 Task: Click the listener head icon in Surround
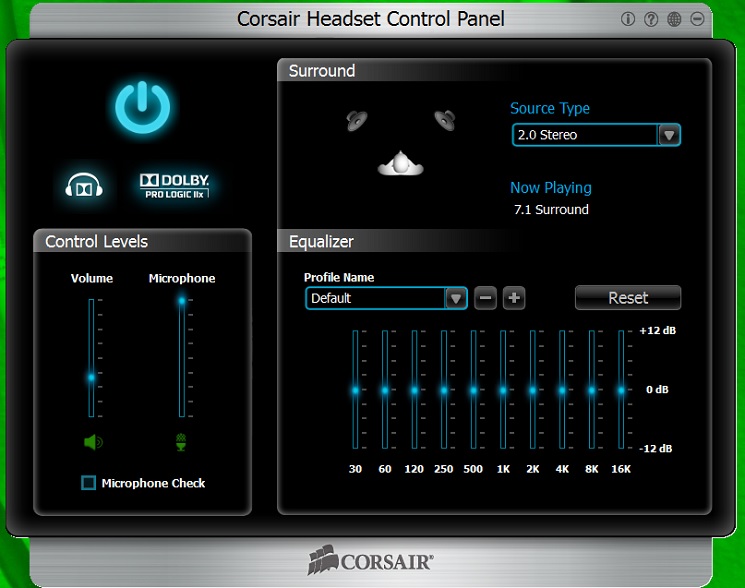pyautogui.click(x=401, y=163)
